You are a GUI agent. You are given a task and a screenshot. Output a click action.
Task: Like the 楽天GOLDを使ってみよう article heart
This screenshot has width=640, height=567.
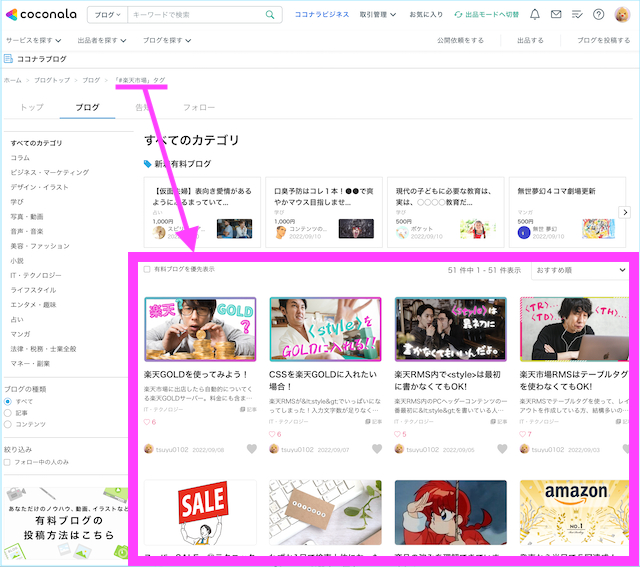click(252, 449)
